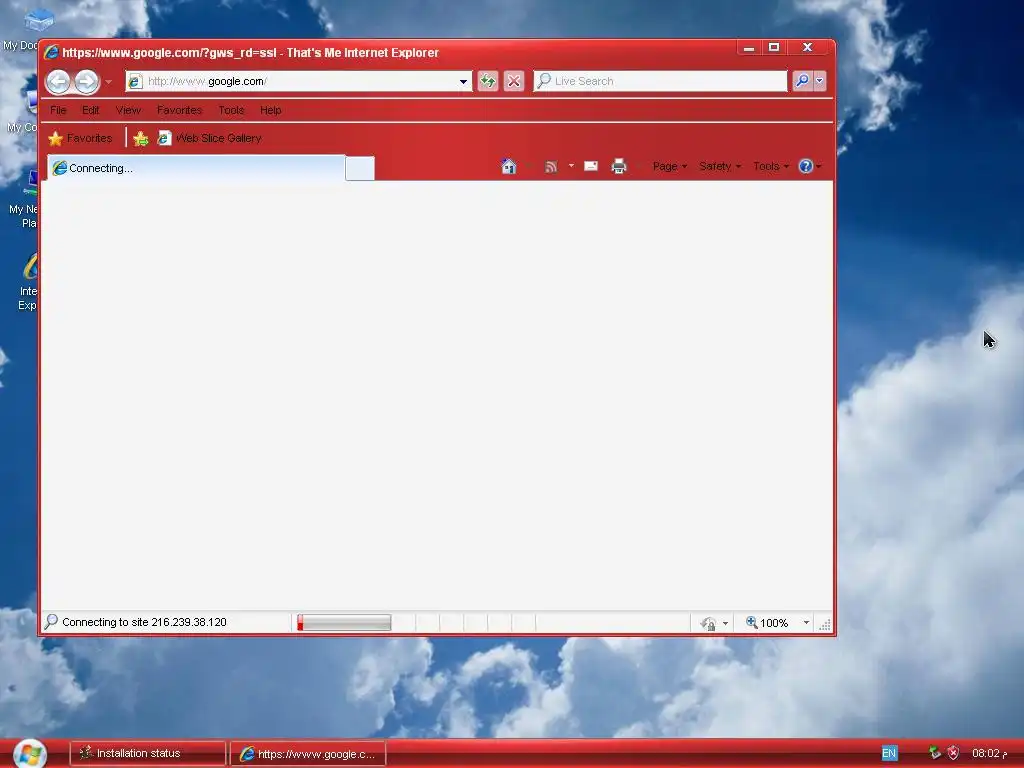The height and width of the screenshot is (768, 1024).
Task: Open the search provider options dropdown
Action: point(820,81)
